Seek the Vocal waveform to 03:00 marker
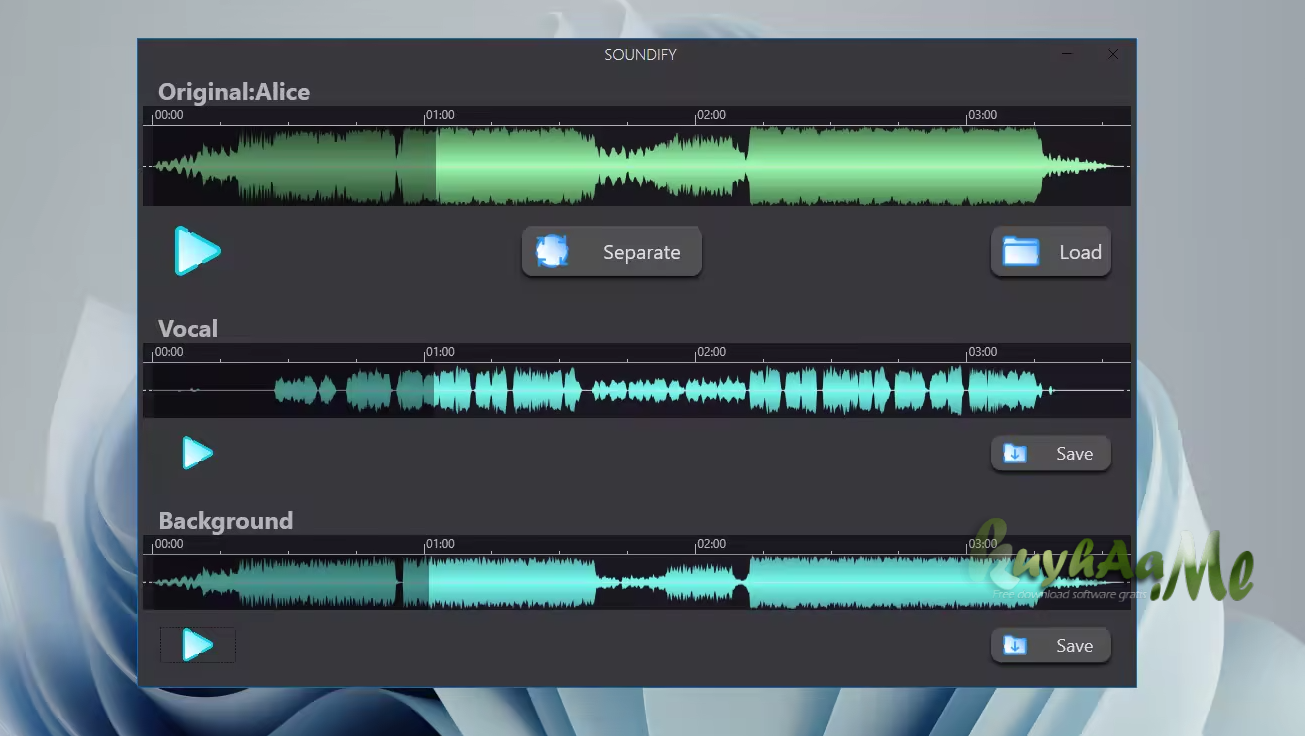Screen dimensions: 1305x736 (982, 352)
